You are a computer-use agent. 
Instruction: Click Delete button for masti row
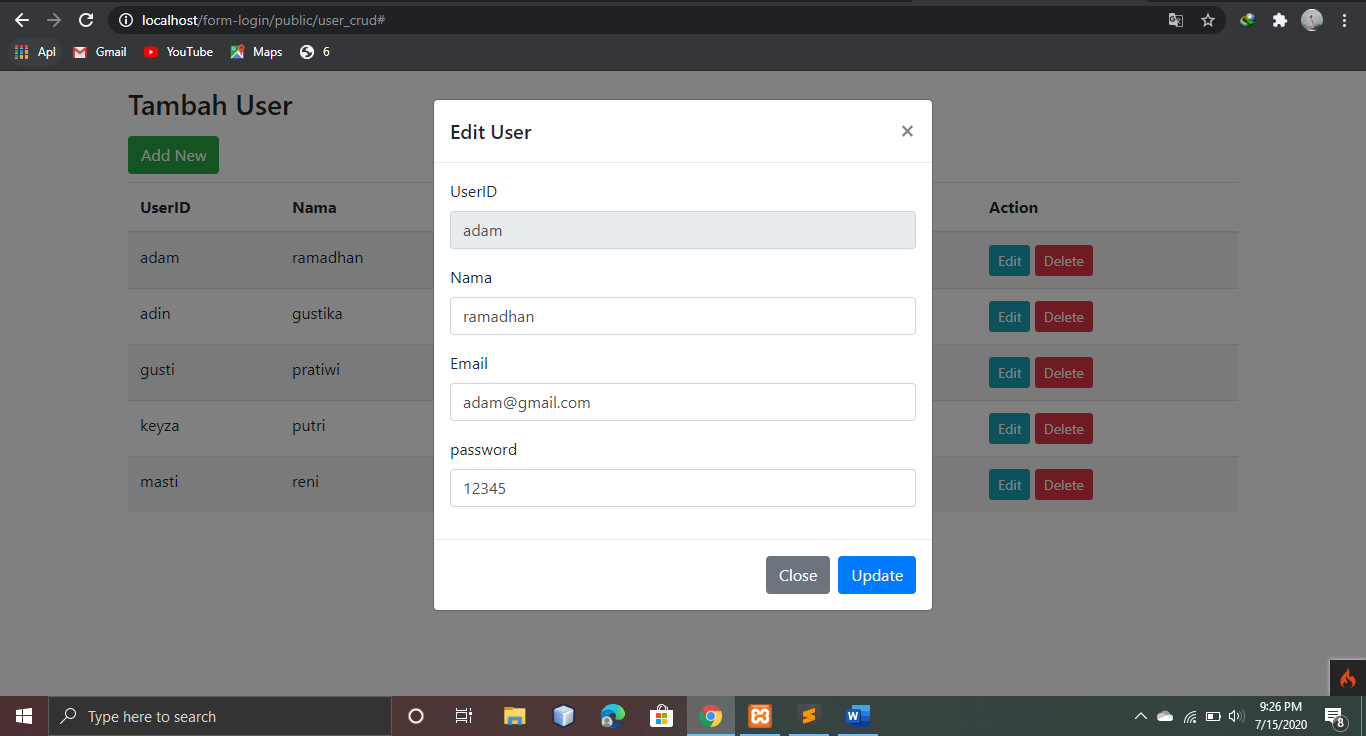1064,485
